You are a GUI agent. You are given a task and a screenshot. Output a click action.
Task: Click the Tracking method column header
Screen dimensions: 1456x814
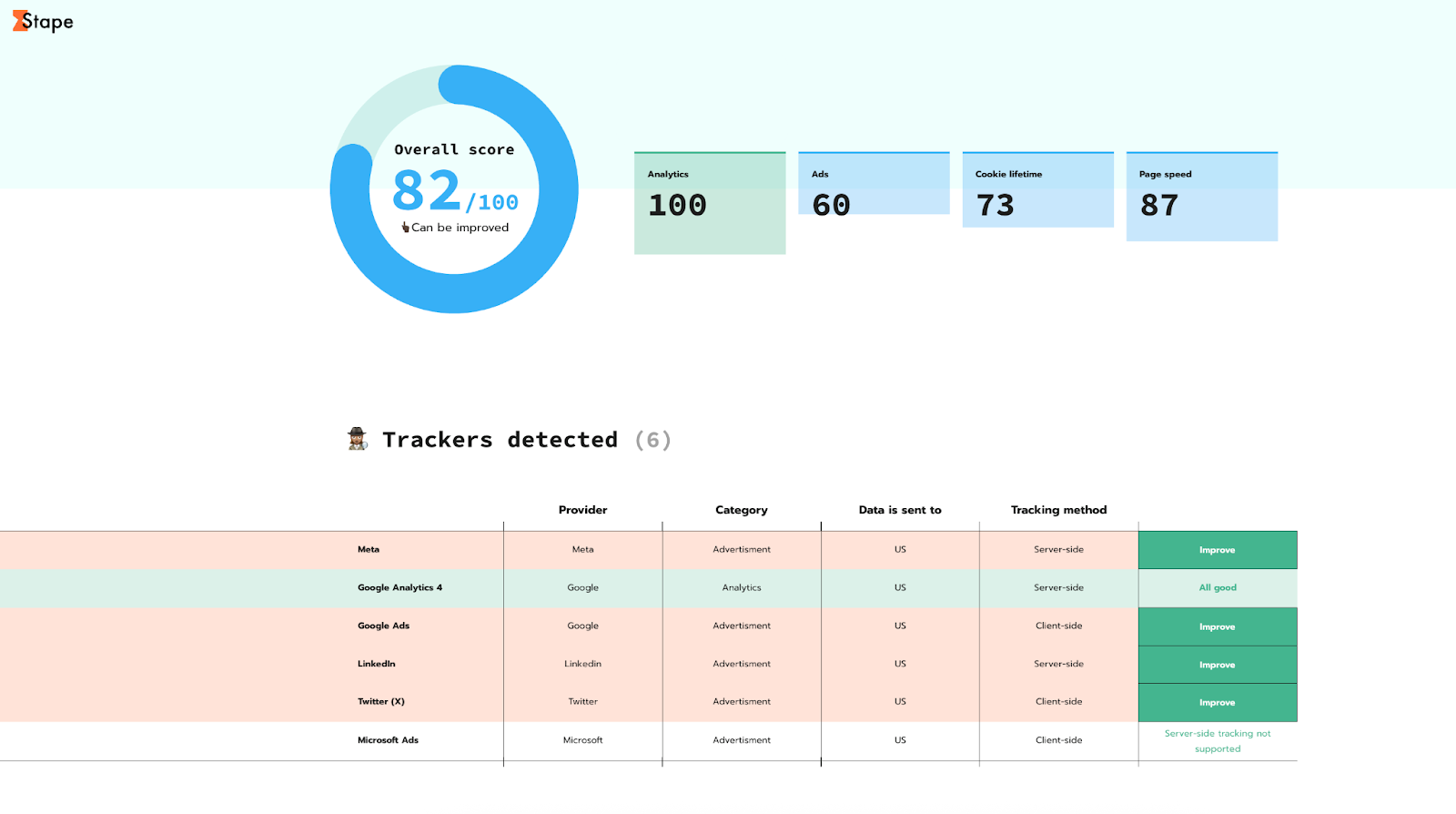1059,510
